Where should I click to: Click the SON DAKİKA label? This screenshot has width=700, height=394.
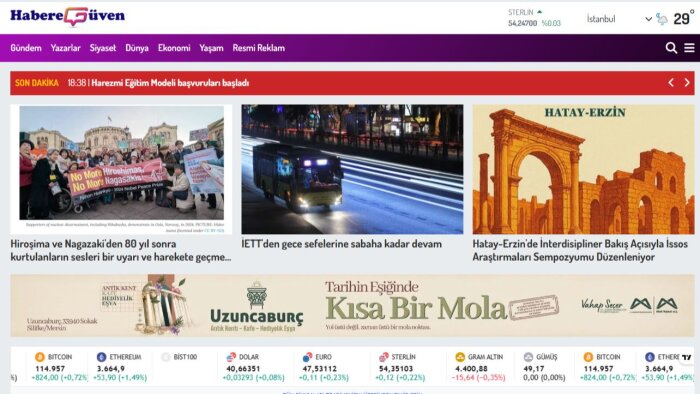(x=37, y=83)
